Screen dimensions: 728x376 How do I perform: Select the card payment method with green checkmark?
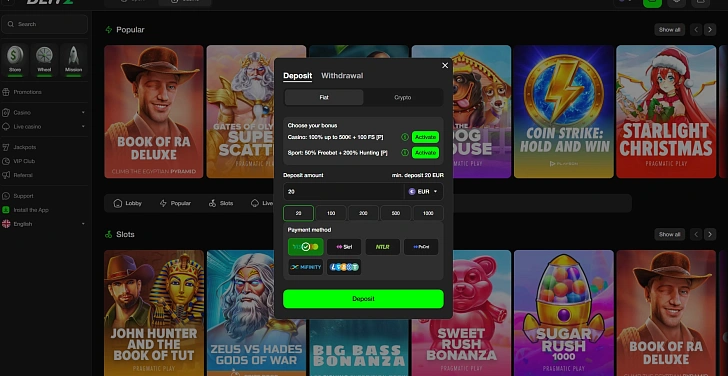click(x=306, y=247)
